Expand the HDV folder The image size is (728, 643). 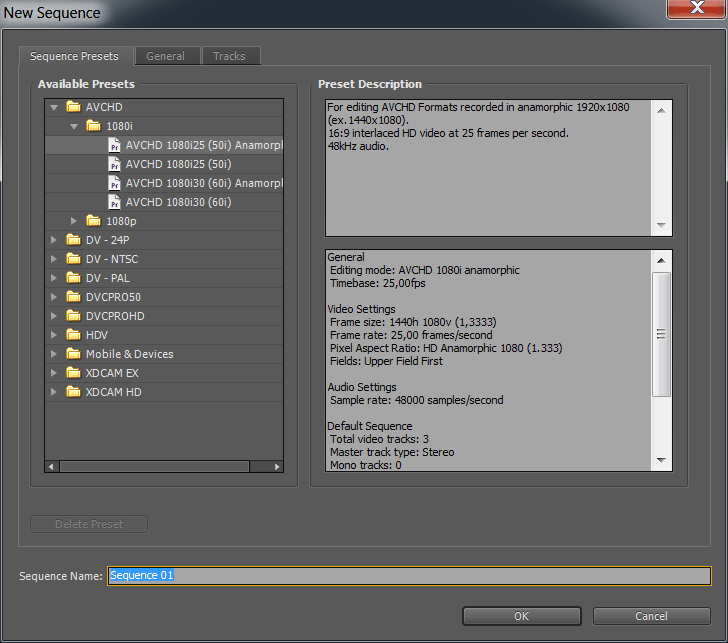pos(53,335)
